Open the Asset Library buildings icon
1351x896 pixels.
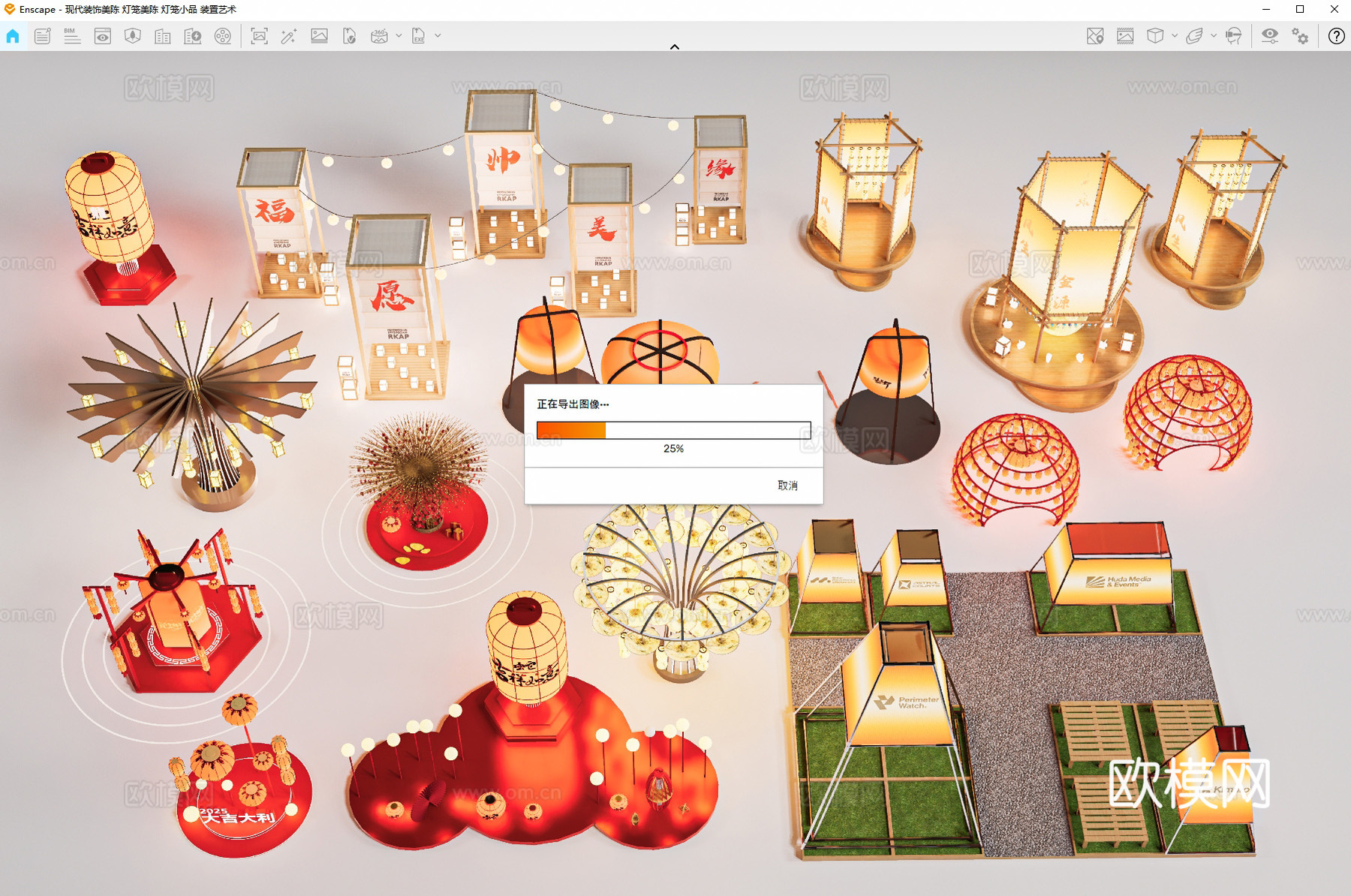click(163, 36)
